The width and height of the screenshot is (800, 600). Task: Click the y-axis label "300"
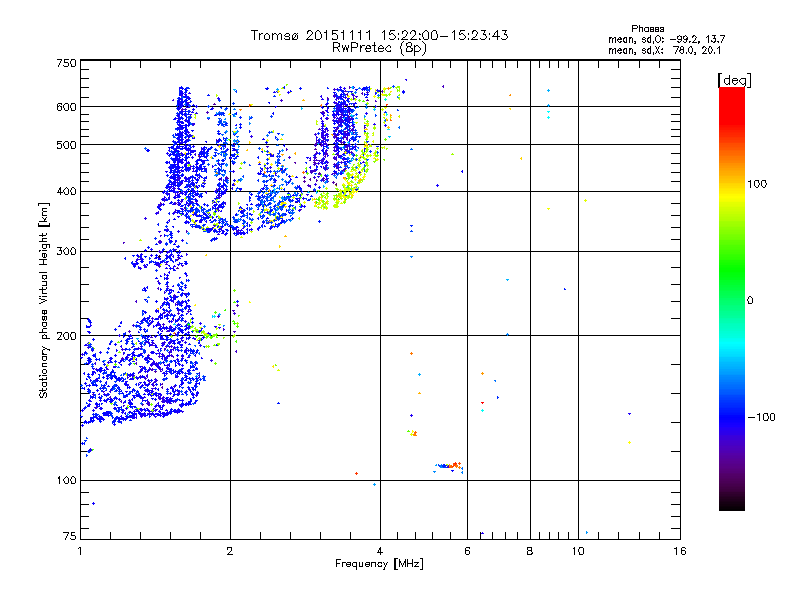[x=66, y=252]
